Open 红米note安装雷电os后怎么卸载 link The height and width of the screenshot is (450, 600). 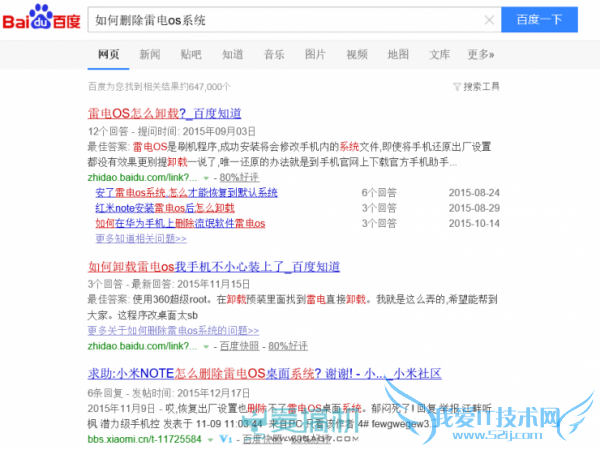[x=165, y=208]
